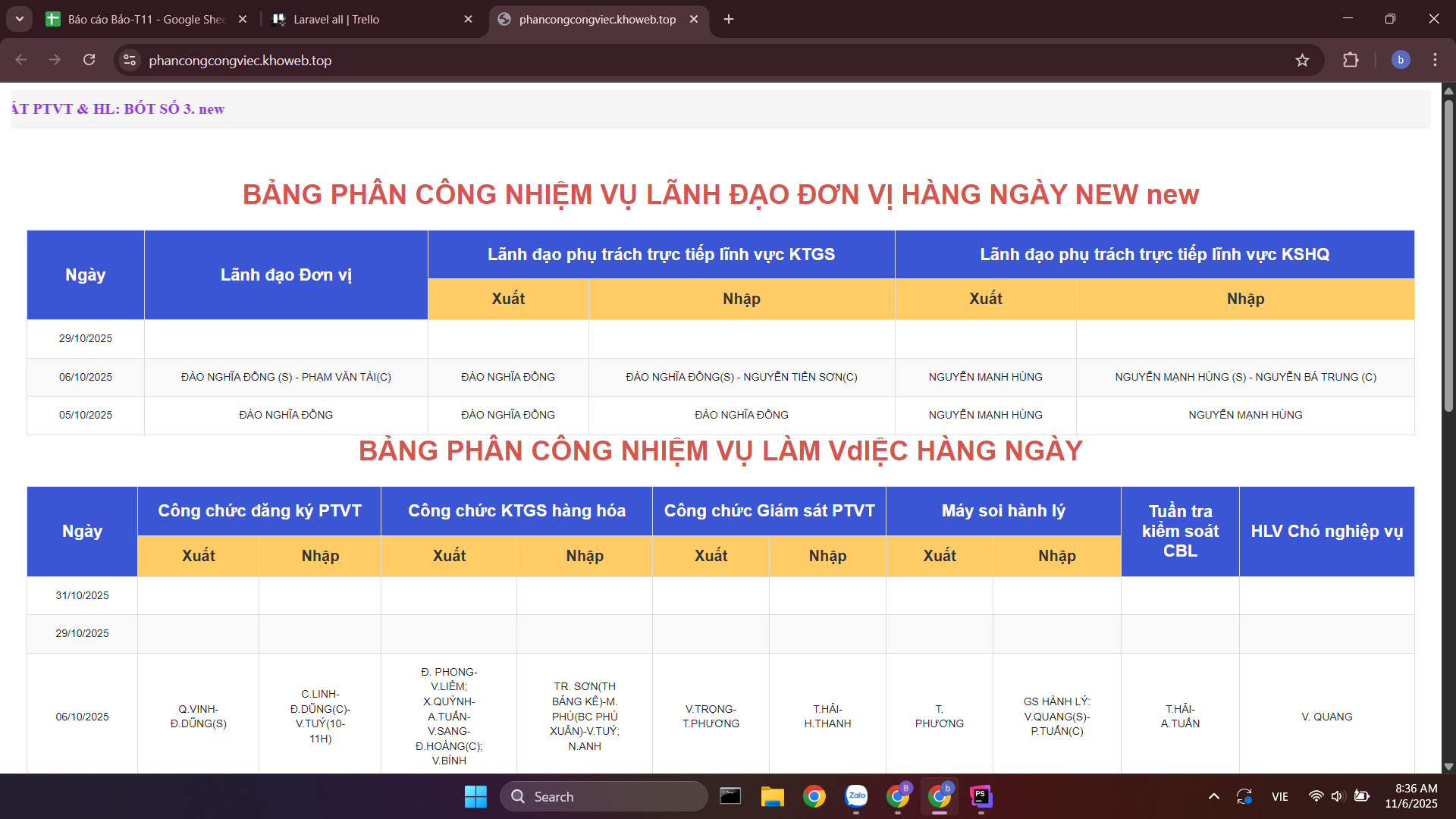Open Zalo from the taskbar
Viewport: 1456px width, 819px height.
(856, 796)
